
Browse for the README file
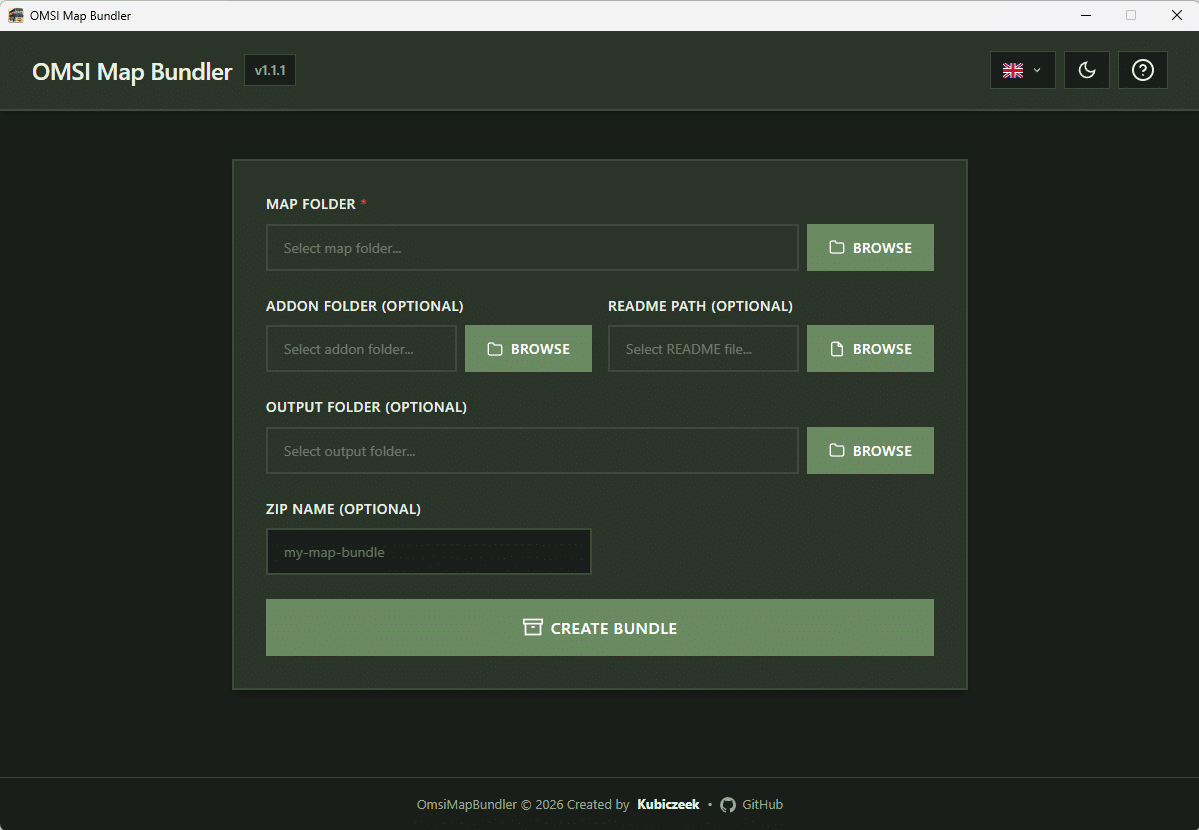coord(870,349)
